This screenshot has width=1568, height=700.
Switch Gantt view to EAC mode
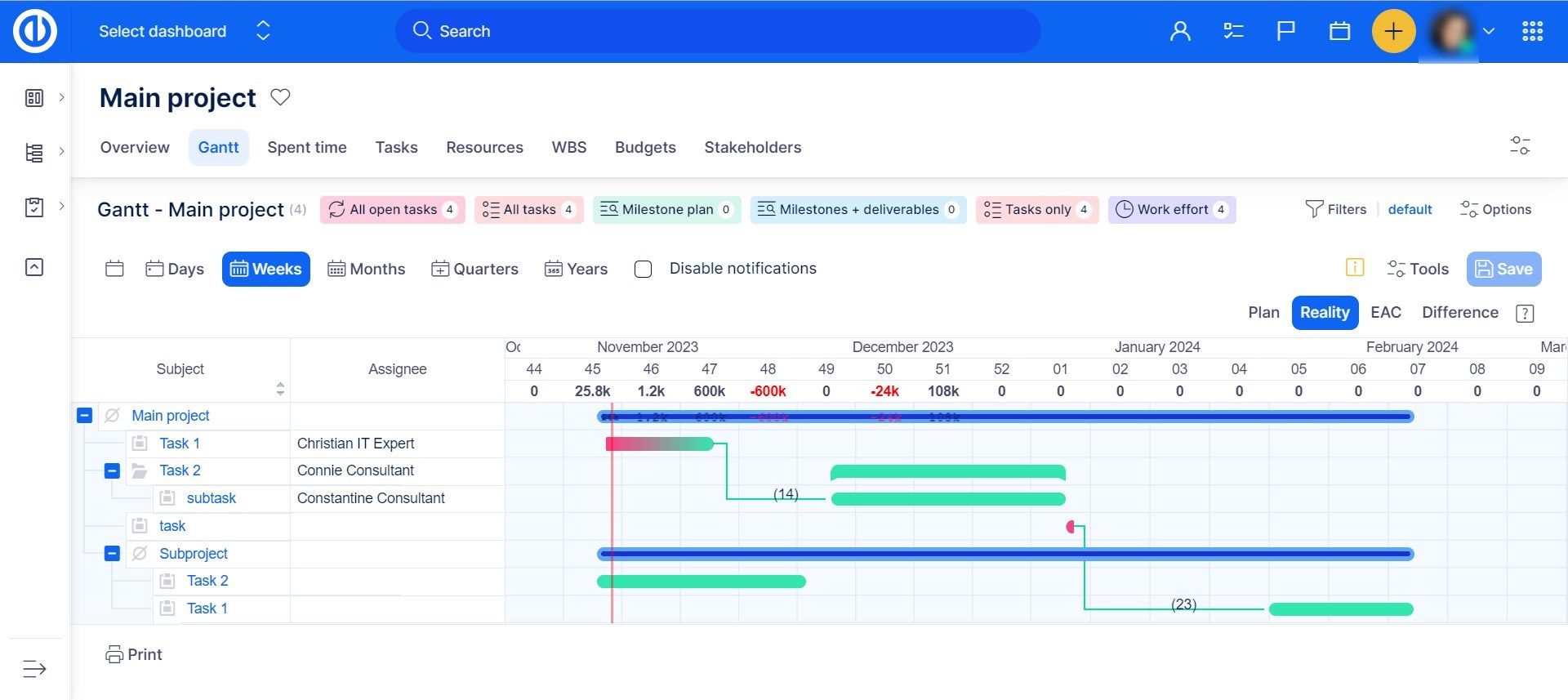pyautogui.click(x=1385, y=313)
